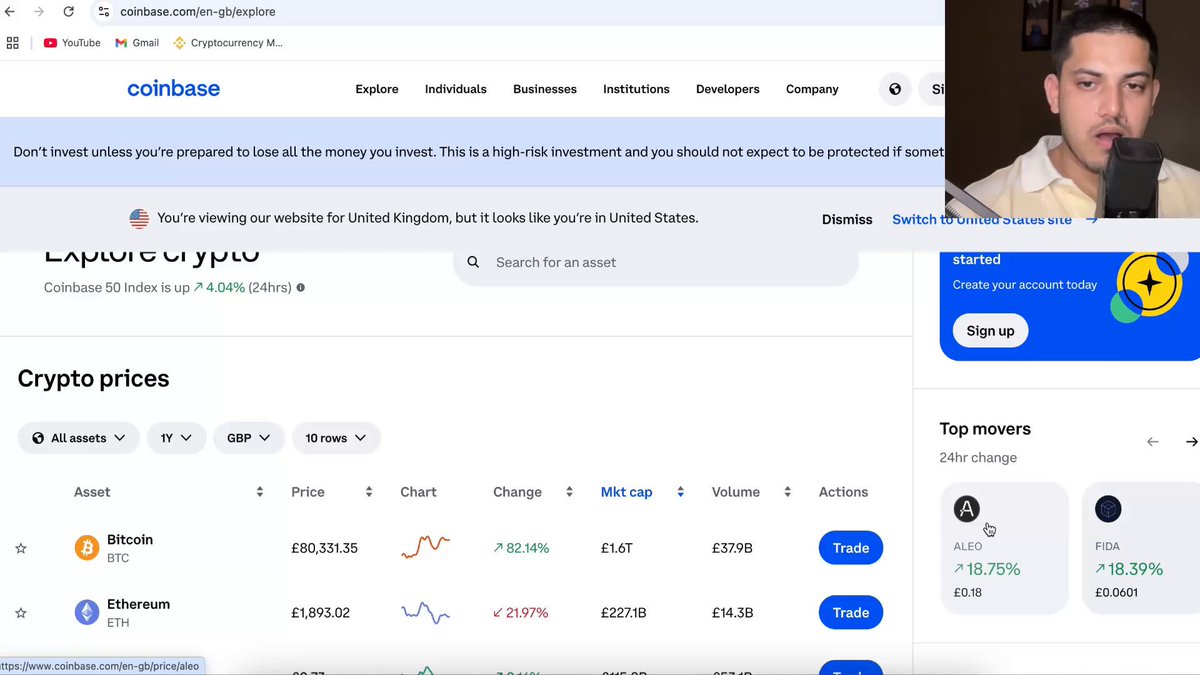
Task: Click Bitcoin change value 82.14%
Action: (521, 548)
